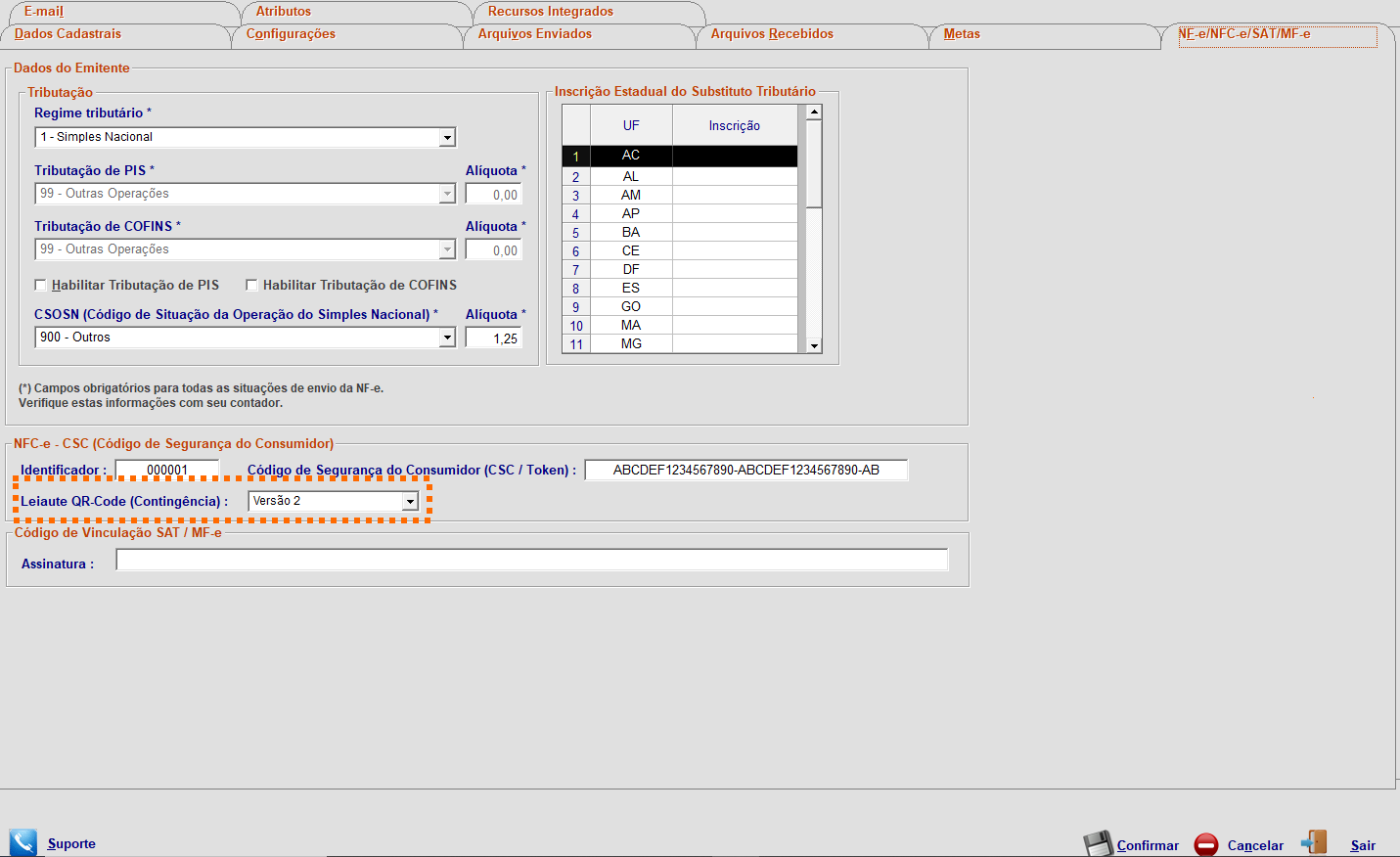This screenshot has width=1400, height=857.
Task: Enable Habilitar Tributação de COFINS checkbox
Action: (x=251, y=285)
